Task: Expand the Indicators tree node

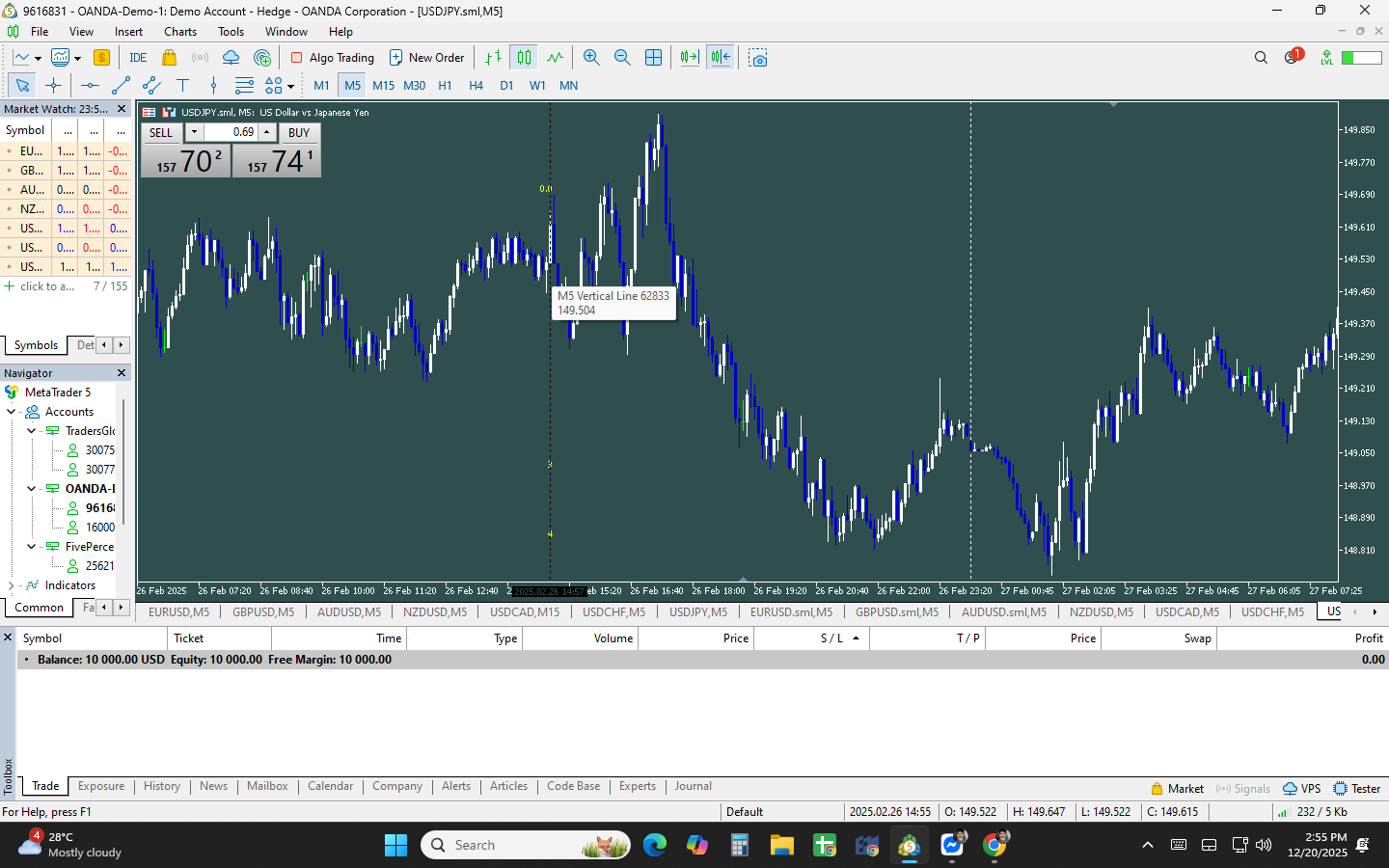Action: [12, 585]
